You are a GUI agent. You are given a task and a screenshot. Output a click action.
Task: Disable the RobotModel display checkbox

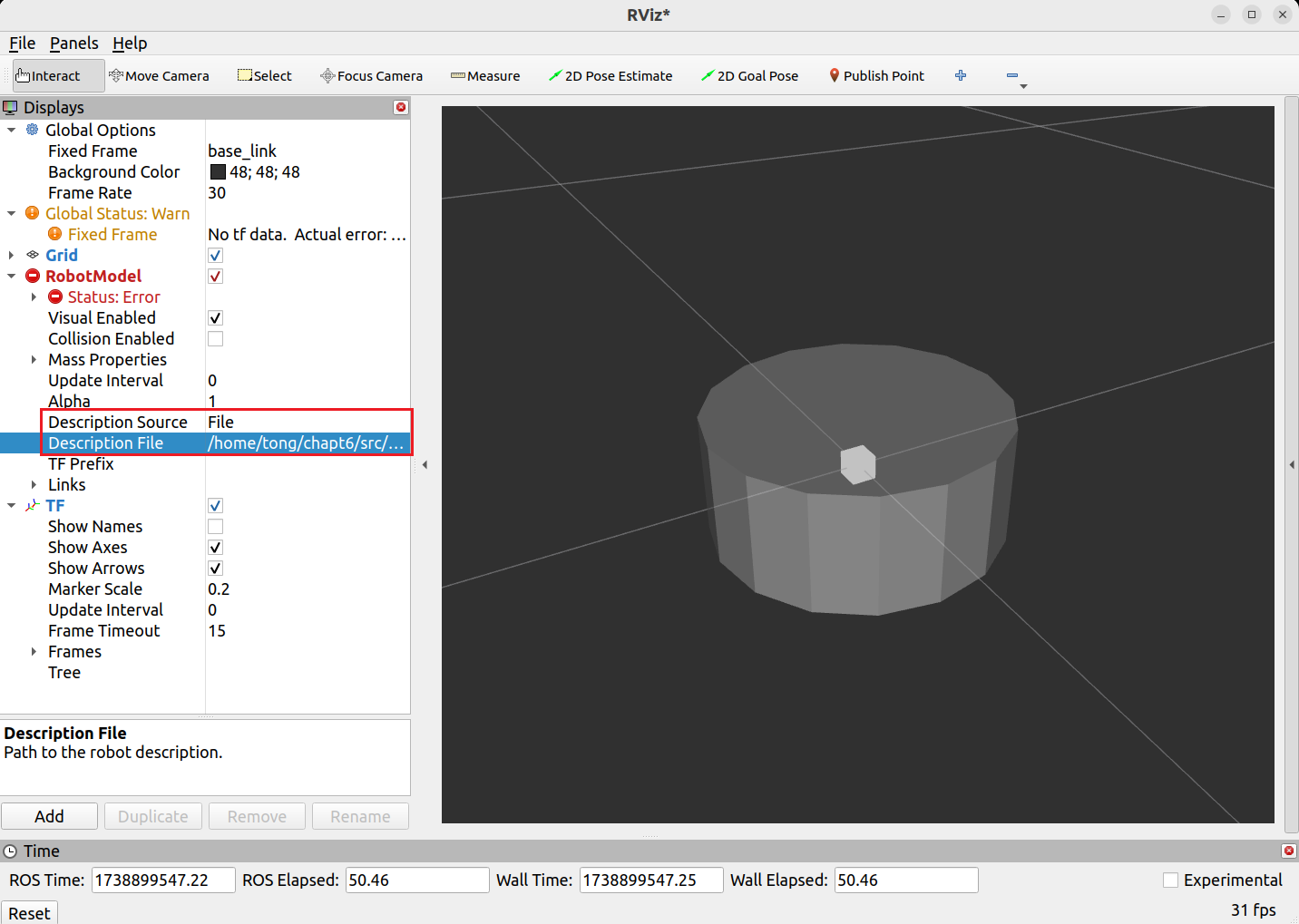[215, 277]
